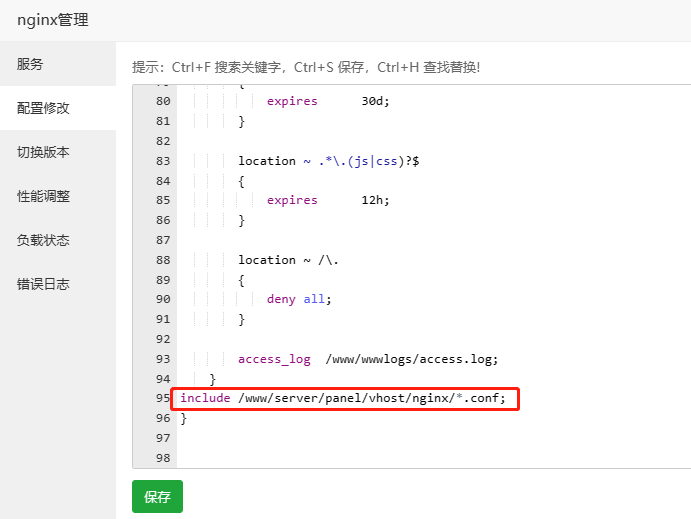Click line number 80 in gutter
691x519 pixels.
coord(163,101)
